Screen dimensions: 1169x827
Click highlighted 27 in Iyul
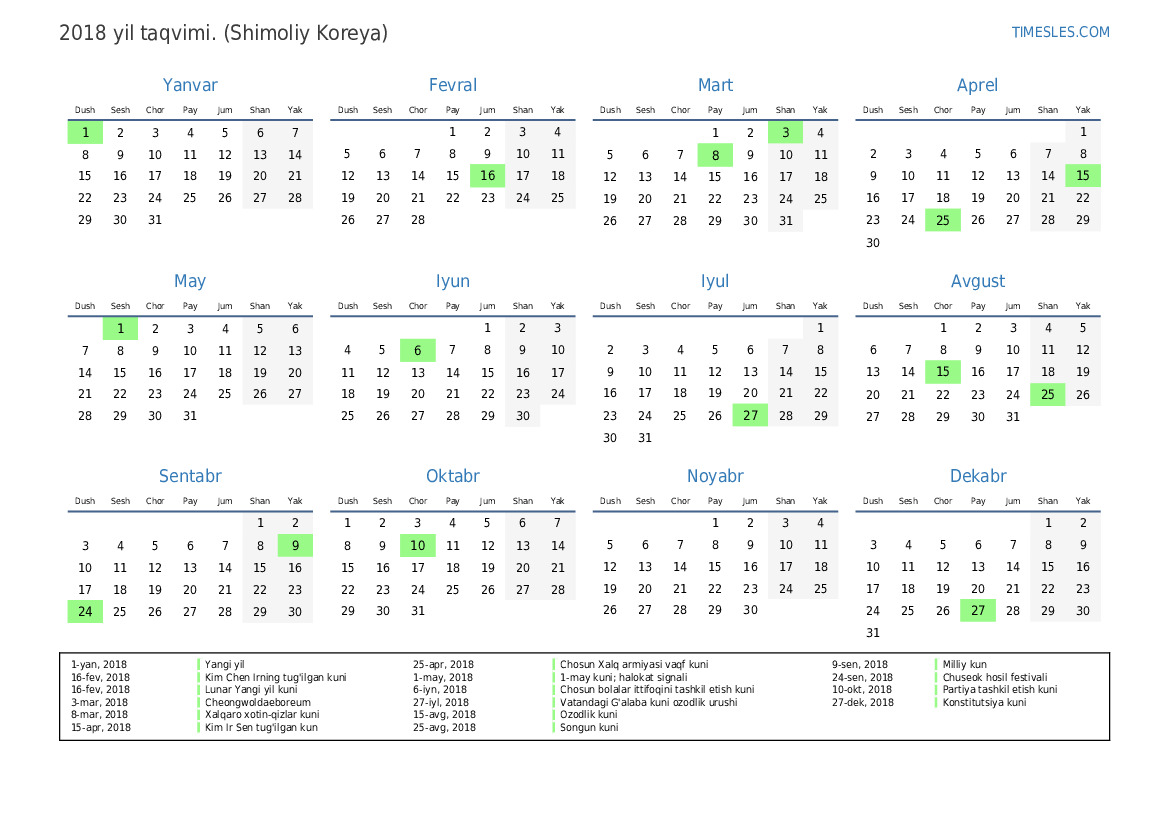point(750,415)
